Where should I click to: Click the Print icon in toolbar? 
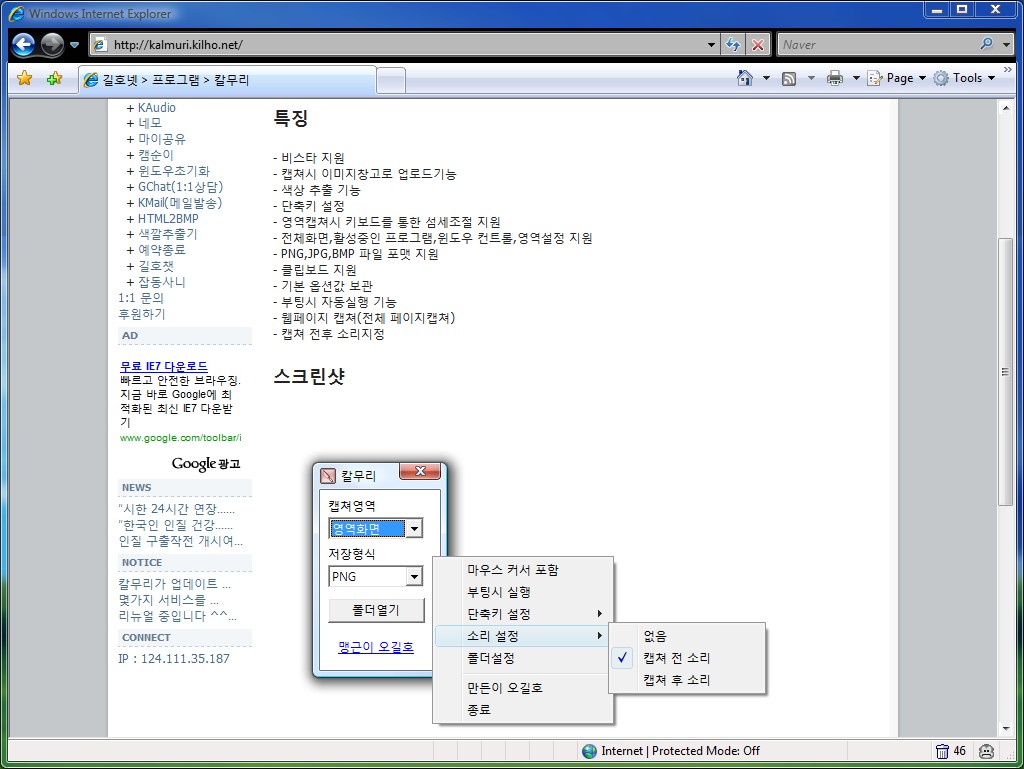pyautogui.click(x=835, y=78)
